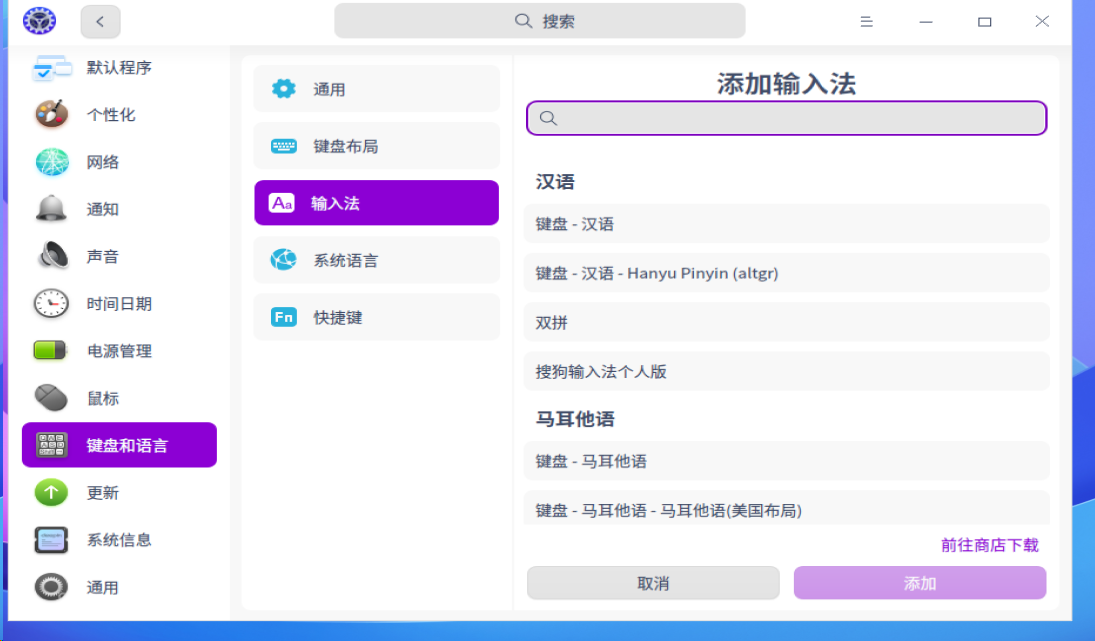The width and height of the screenshot is (1095, 641).
Task: Open Power Management battery icon
Action: click(x=52, y=351)
